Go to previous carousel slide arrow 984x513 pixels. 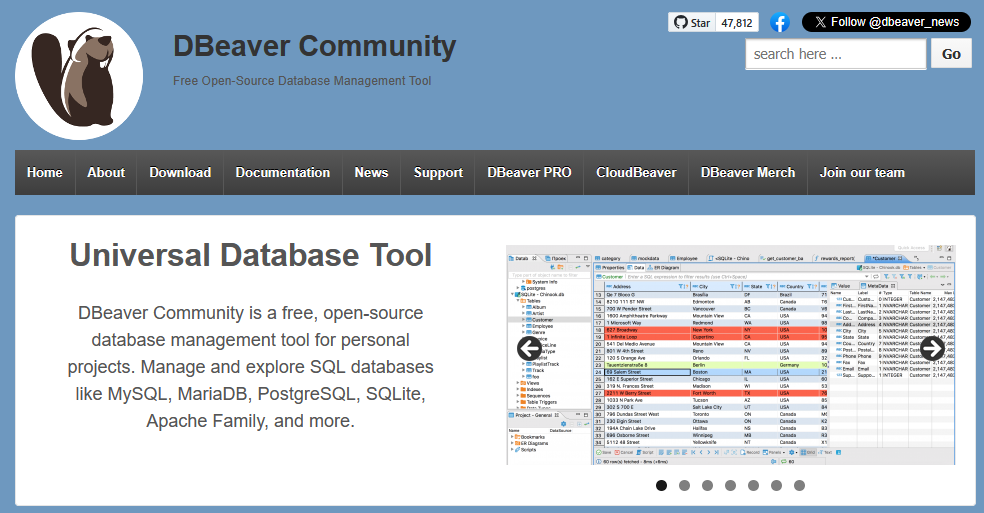[529, 348]
